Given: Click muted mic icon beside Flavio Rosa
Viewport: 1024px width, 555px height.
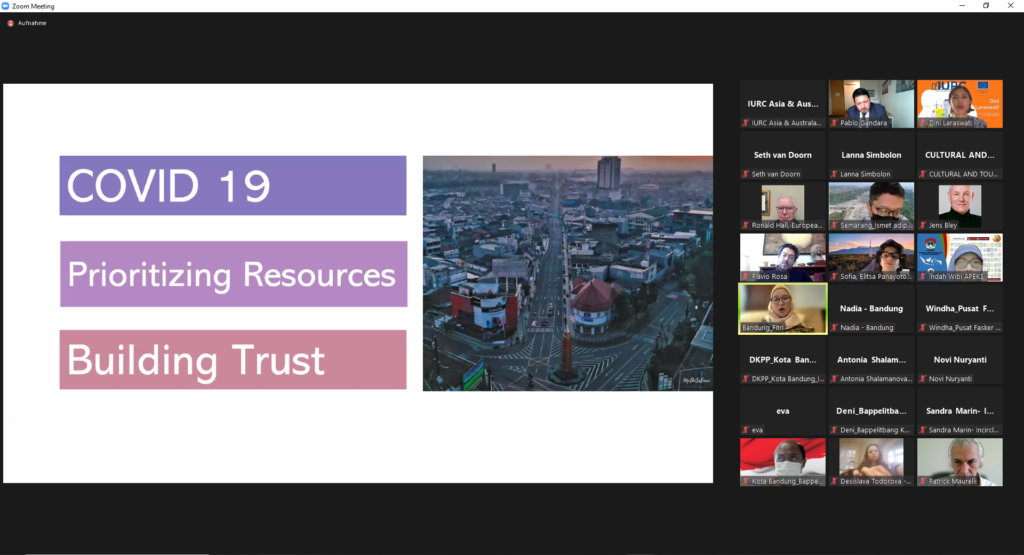Looking at the screenshot, I should (x=745, y=277).
